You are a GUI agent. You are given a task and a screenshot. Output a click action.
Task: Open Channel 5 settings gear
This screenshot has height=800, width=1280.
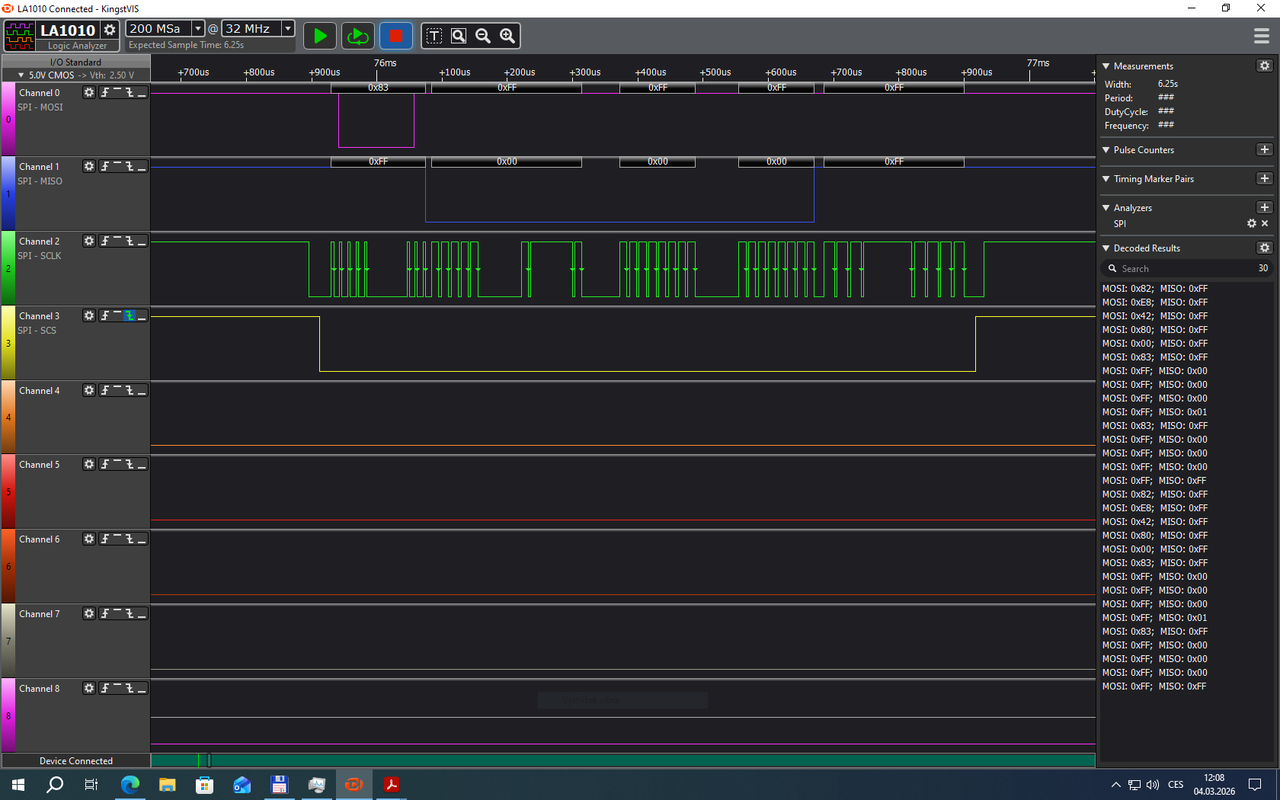tap(89, 464)
